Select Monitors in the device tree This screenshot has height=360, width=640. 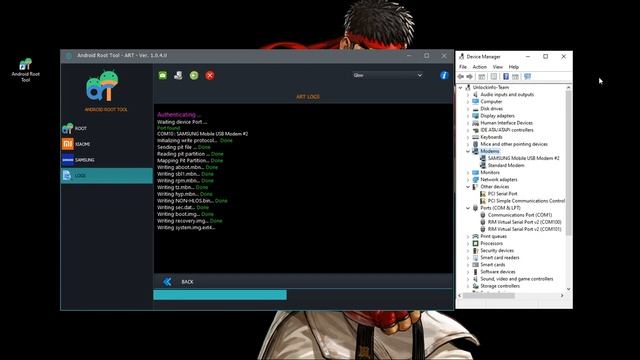pos(490,172)
